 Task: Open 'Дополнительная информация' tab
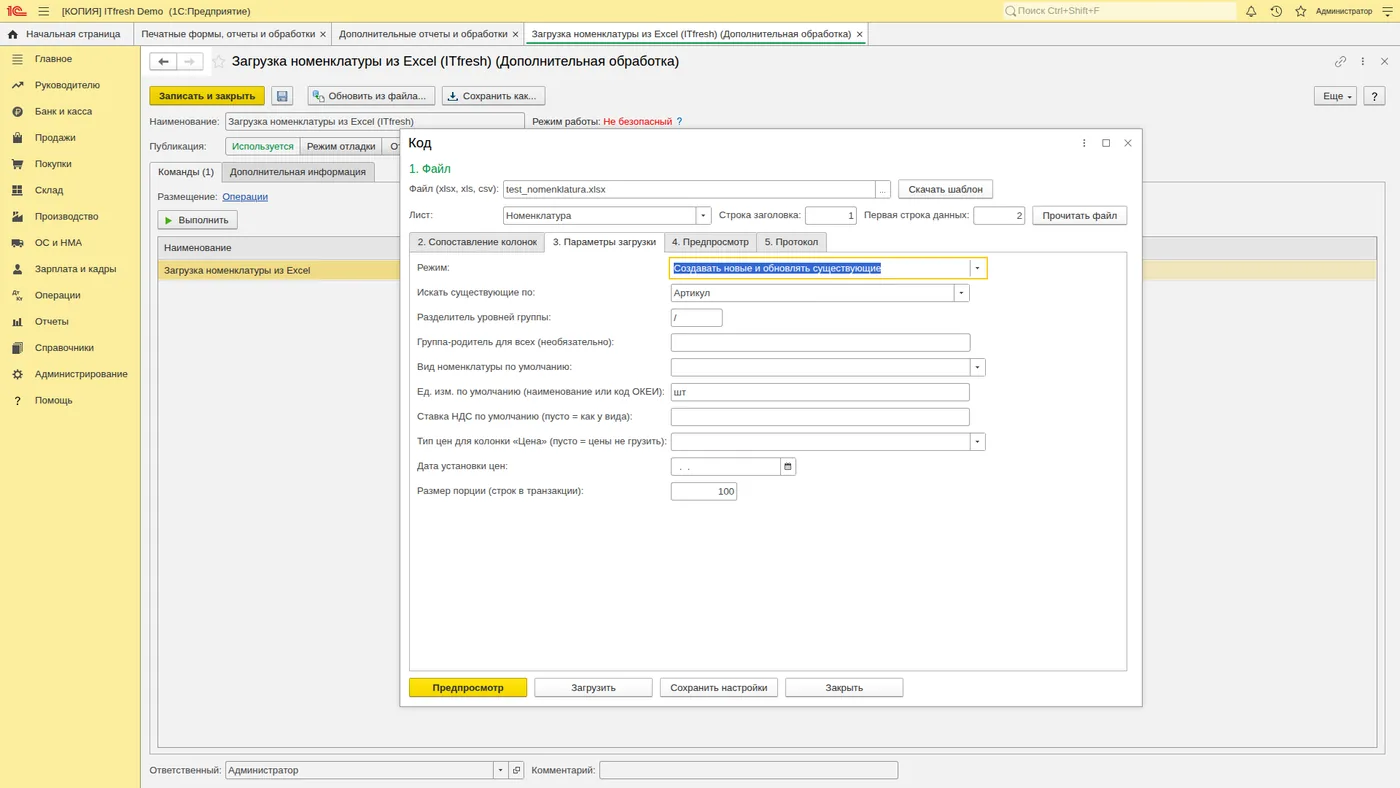pos(298,172)
